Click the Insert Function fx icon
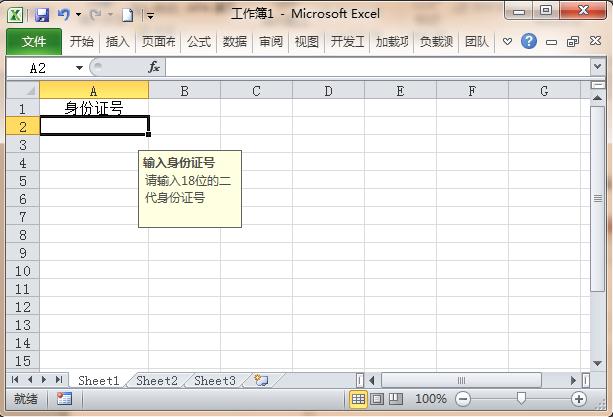The width and height of the screenshot is (613, 417). 154,67
